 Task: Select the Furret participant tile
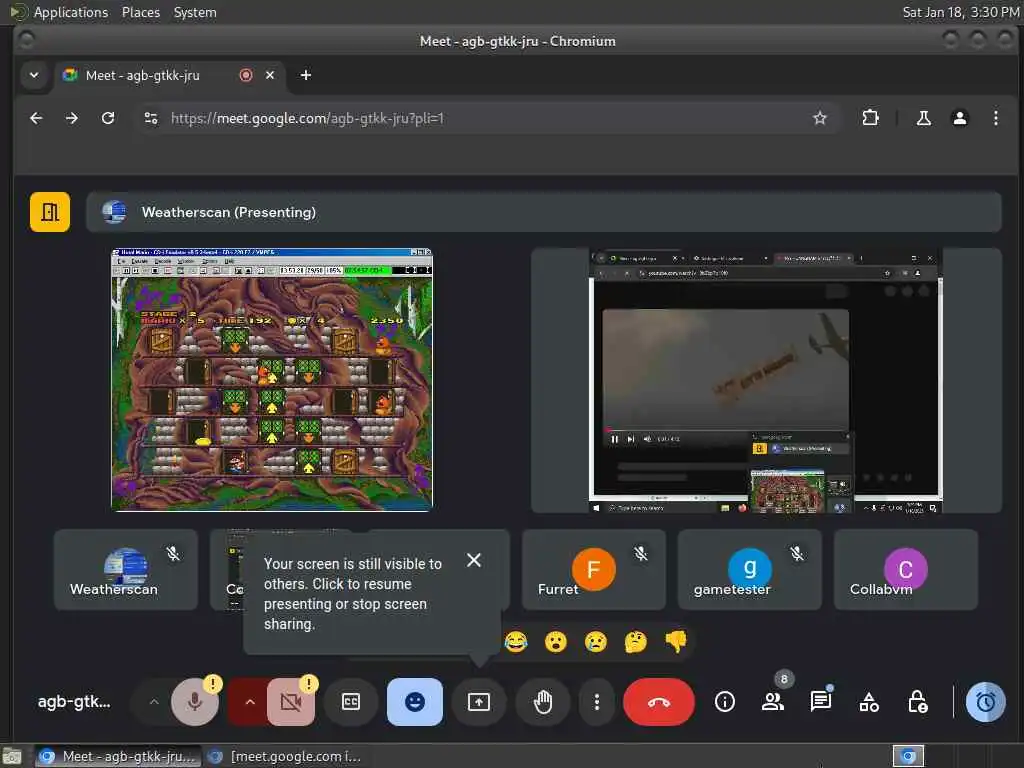(594, 569)
